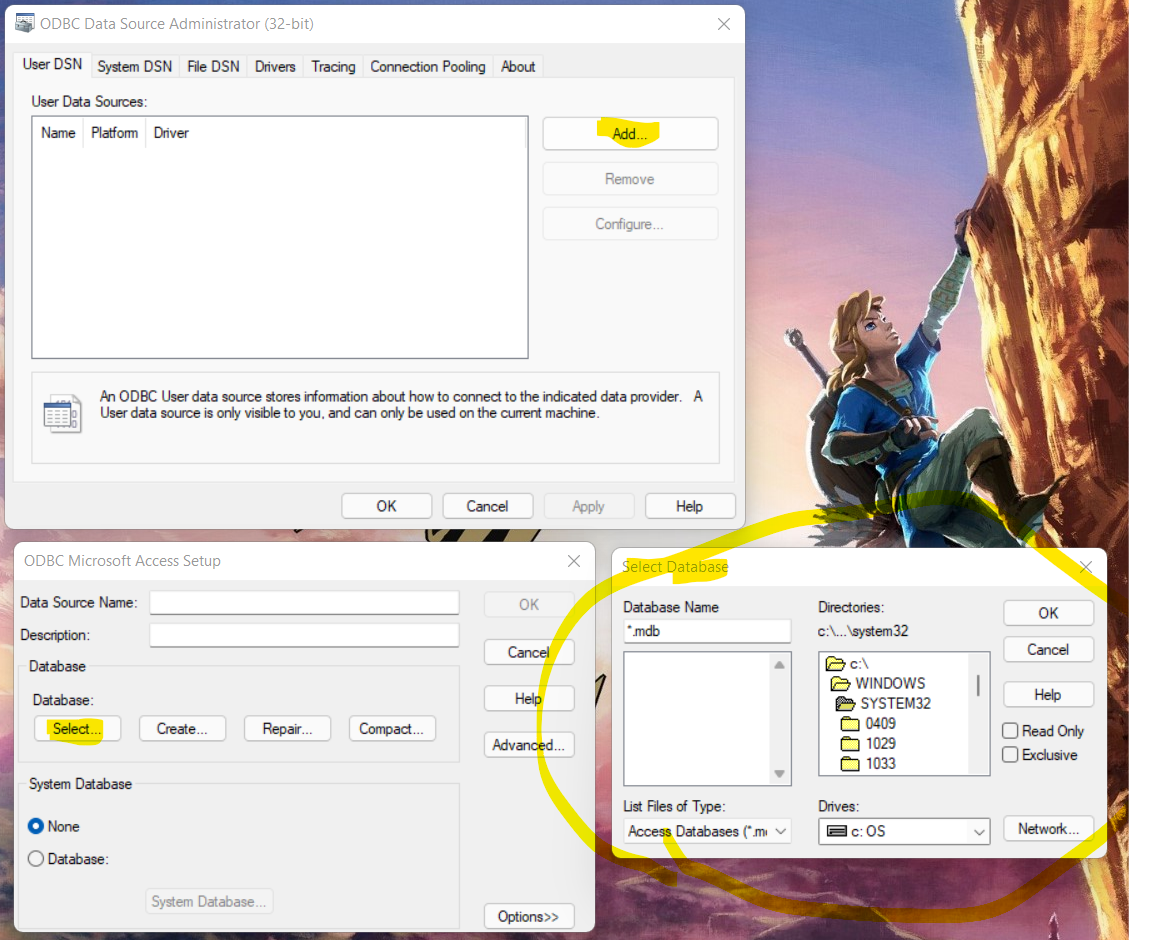Click Select to choose a database
Image resolution: width=1158 pixels, height=940 pixels.
pos(77,729)
